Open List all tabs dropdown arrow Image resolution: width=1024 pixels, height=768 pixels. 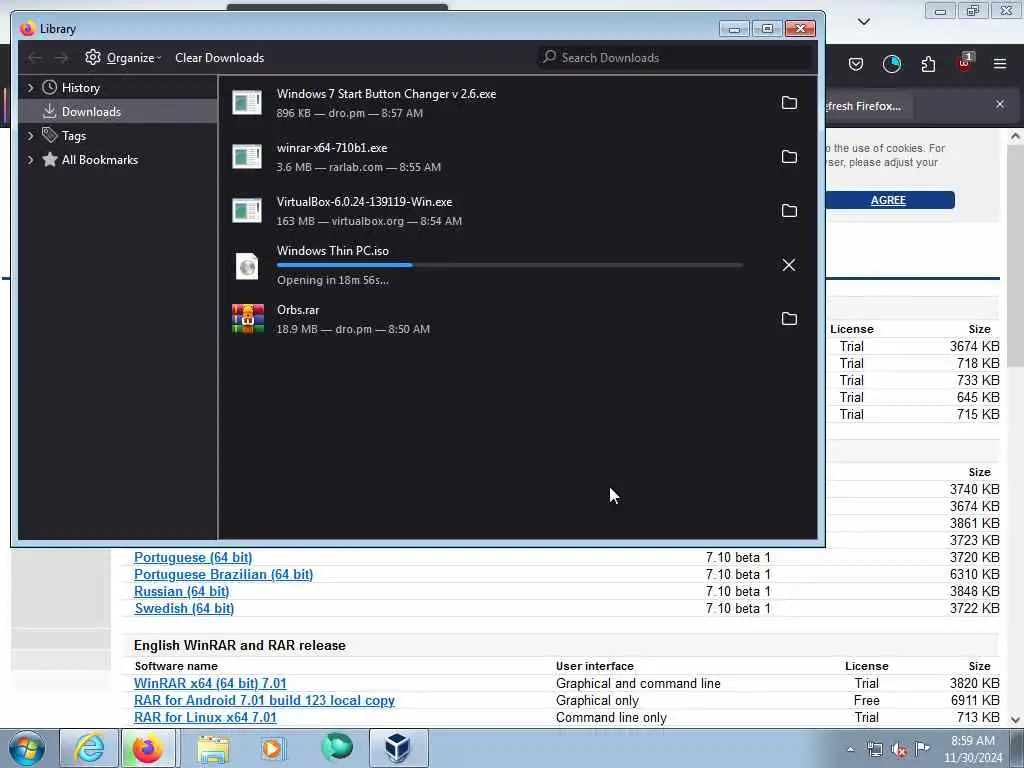click(x=863, y=22)
